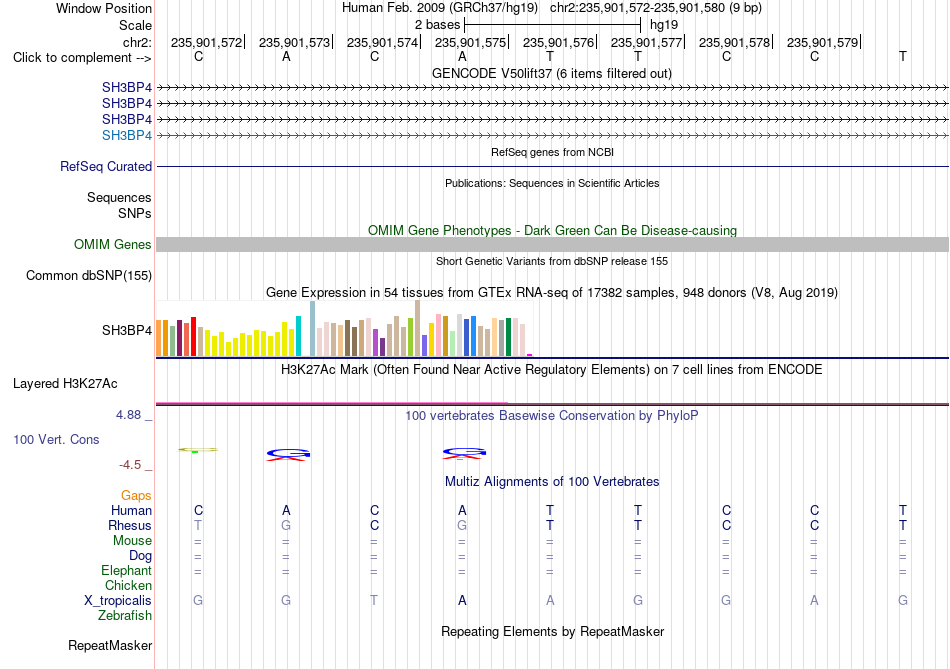Click the "chr2:" ruler label

137,42
